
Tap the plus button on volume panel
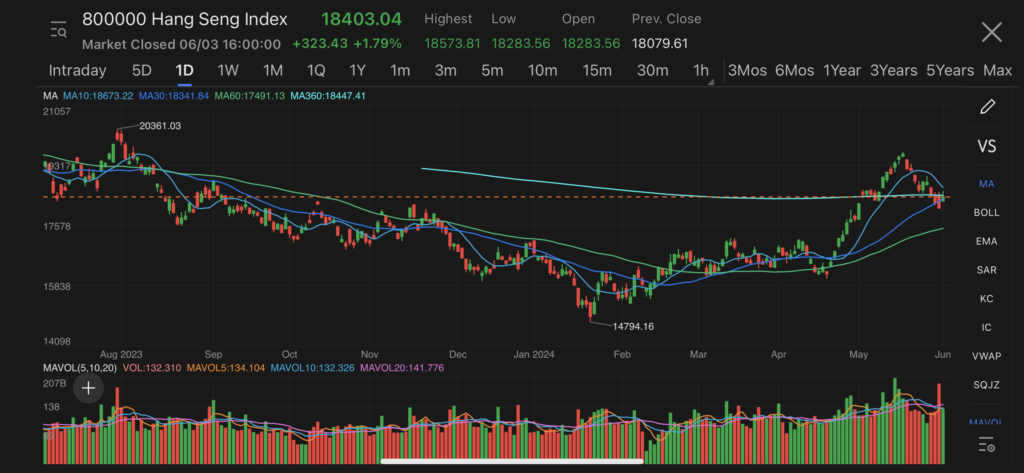[x=88, y=388]
